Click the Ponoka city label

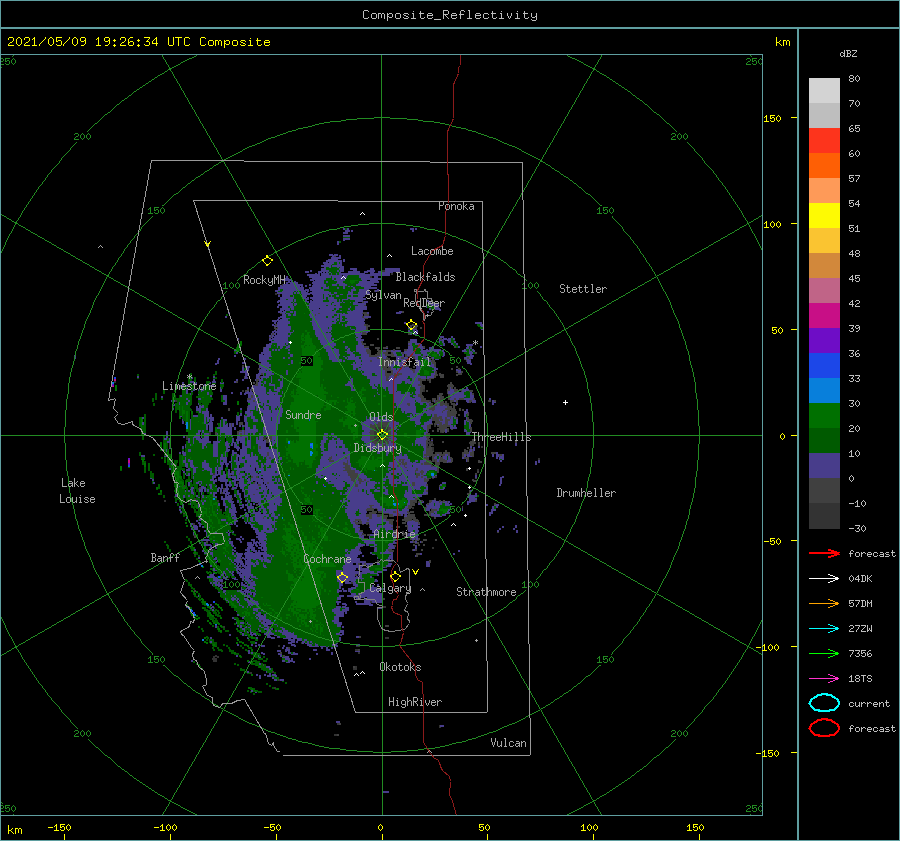tap(456, 206)
